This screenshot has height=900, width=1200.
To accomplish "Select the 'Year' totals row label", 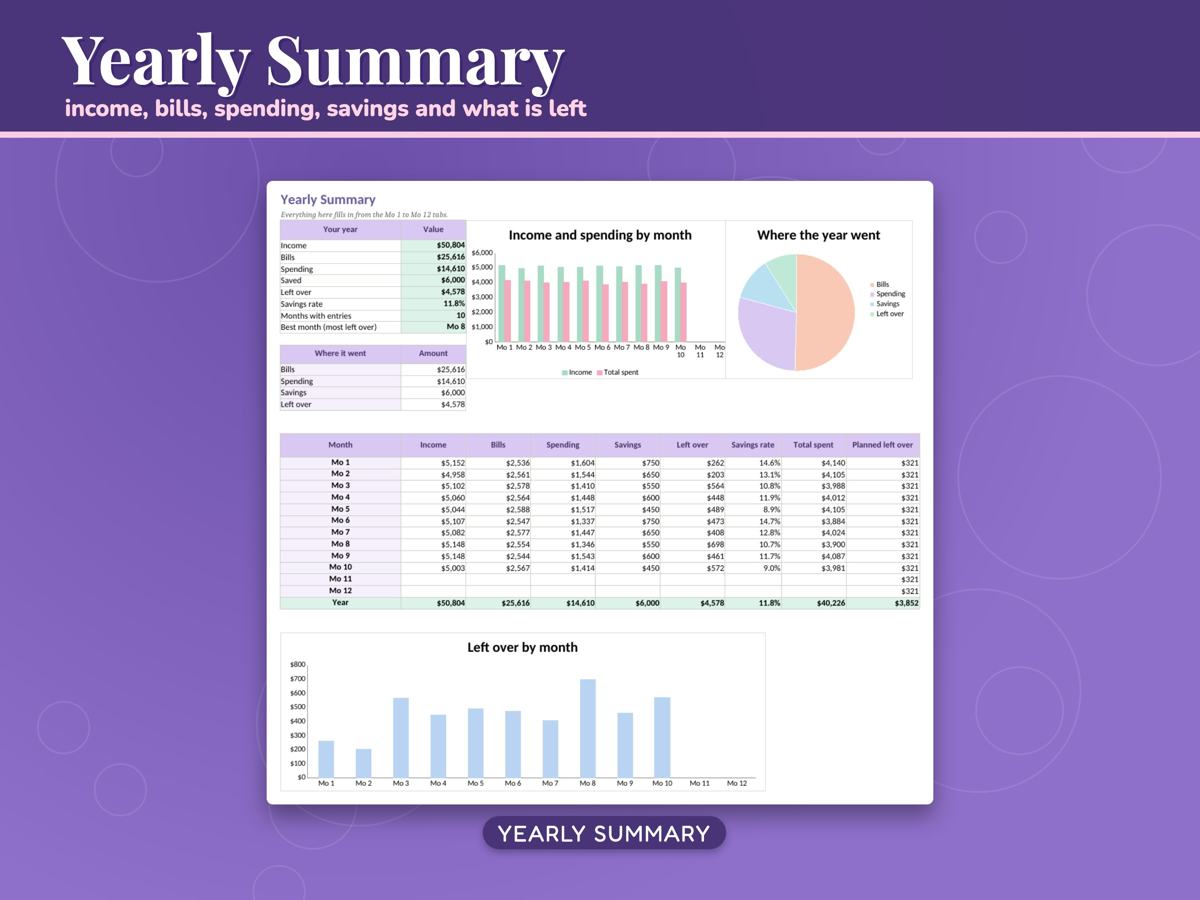I will click(x=340, y=603).
